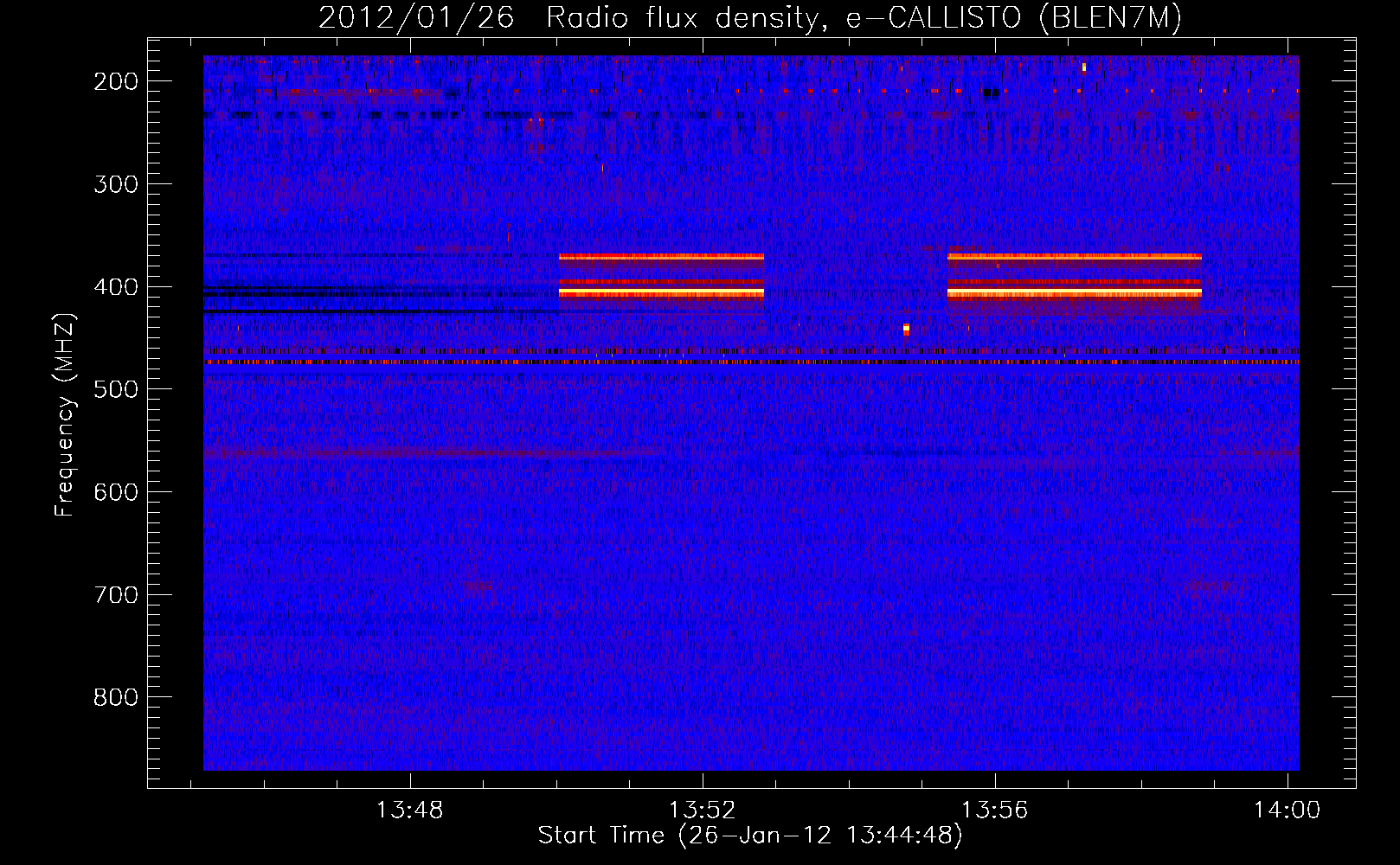Viewport: 1400px width, 865px height.
Task: Click the "Frequency (MHZ)" axis label
Action: (65, 414)
